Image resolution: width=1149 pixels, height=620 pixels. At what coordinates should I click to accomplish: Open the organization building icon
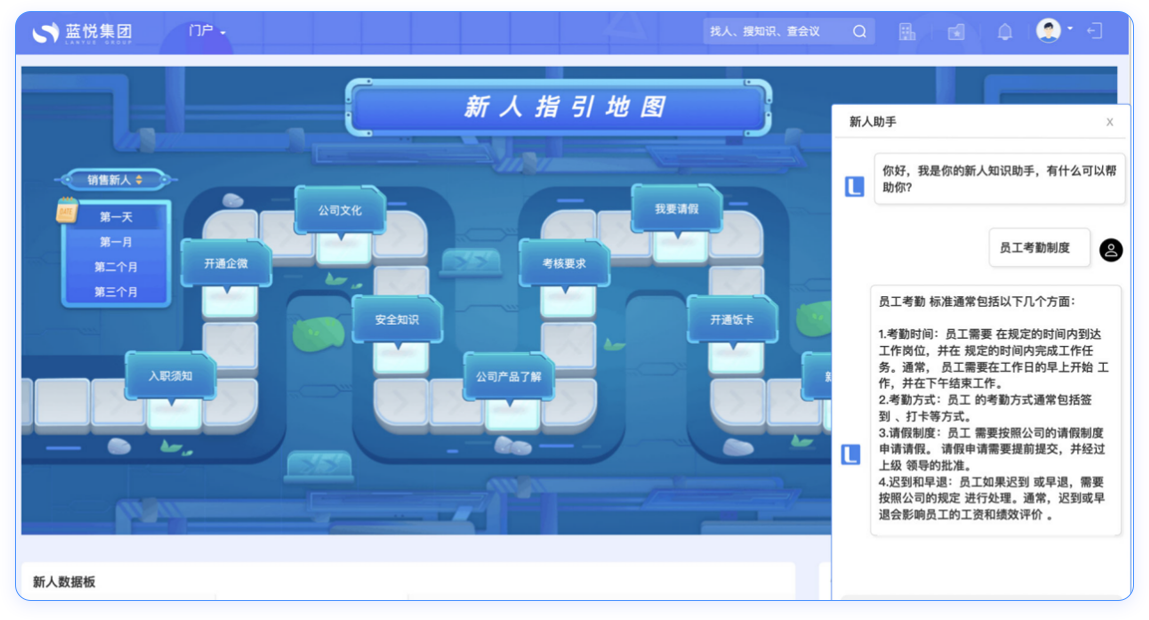[x=907, y=32]
